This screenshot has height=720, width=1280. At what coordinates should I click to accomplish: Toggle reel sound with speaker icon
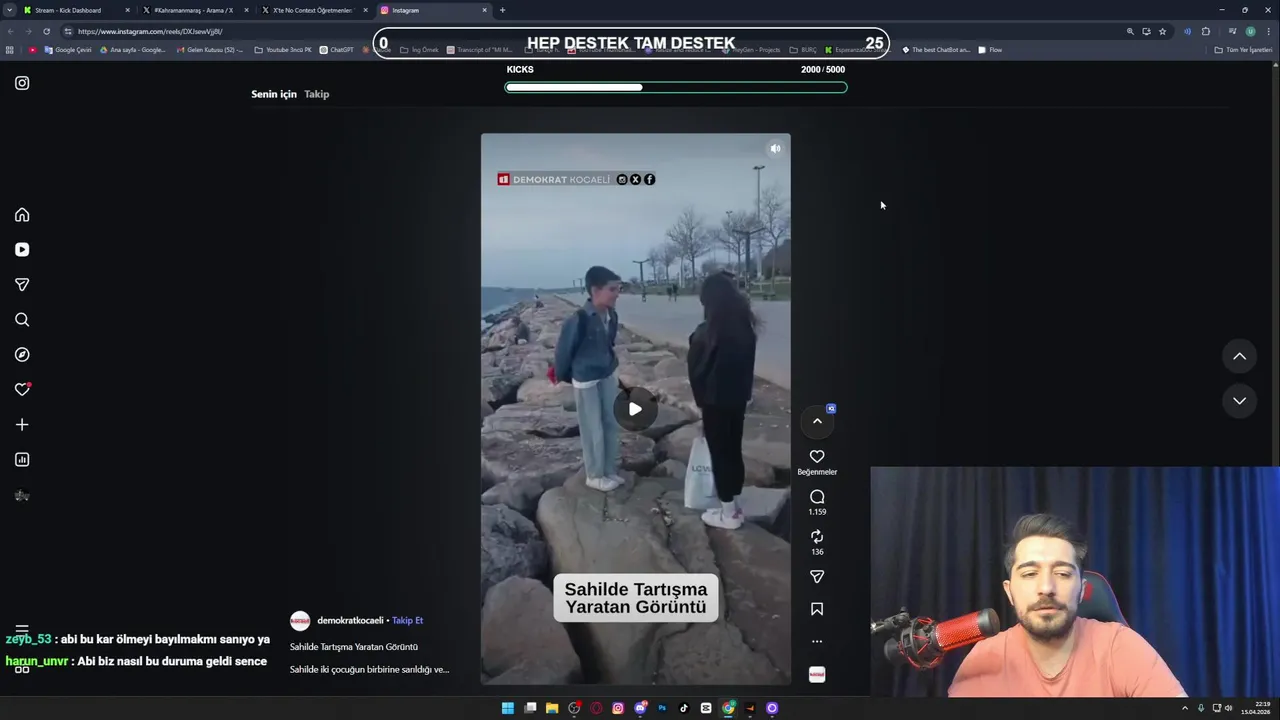click(775, 148)
